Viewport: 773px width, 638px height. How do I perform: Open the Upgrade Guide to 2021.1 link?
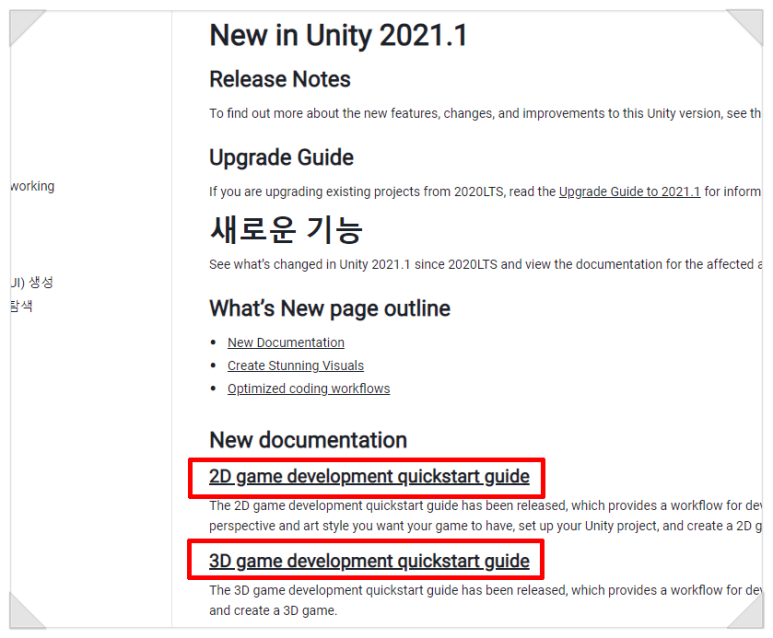(x=629, y=191)
